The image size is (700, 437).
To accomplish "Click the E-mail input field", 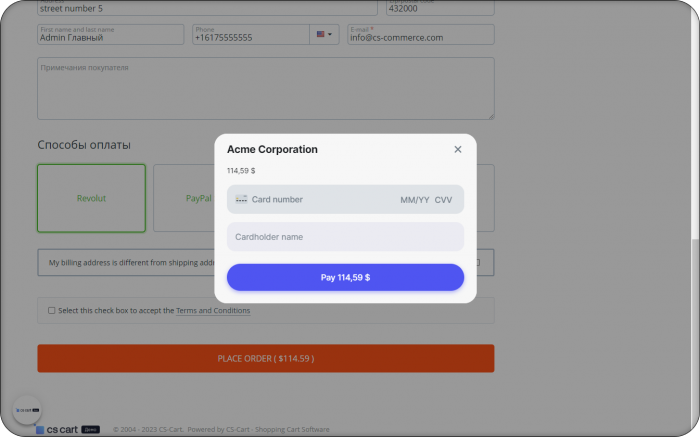I will pyautogui.click(x=421, y=34).
